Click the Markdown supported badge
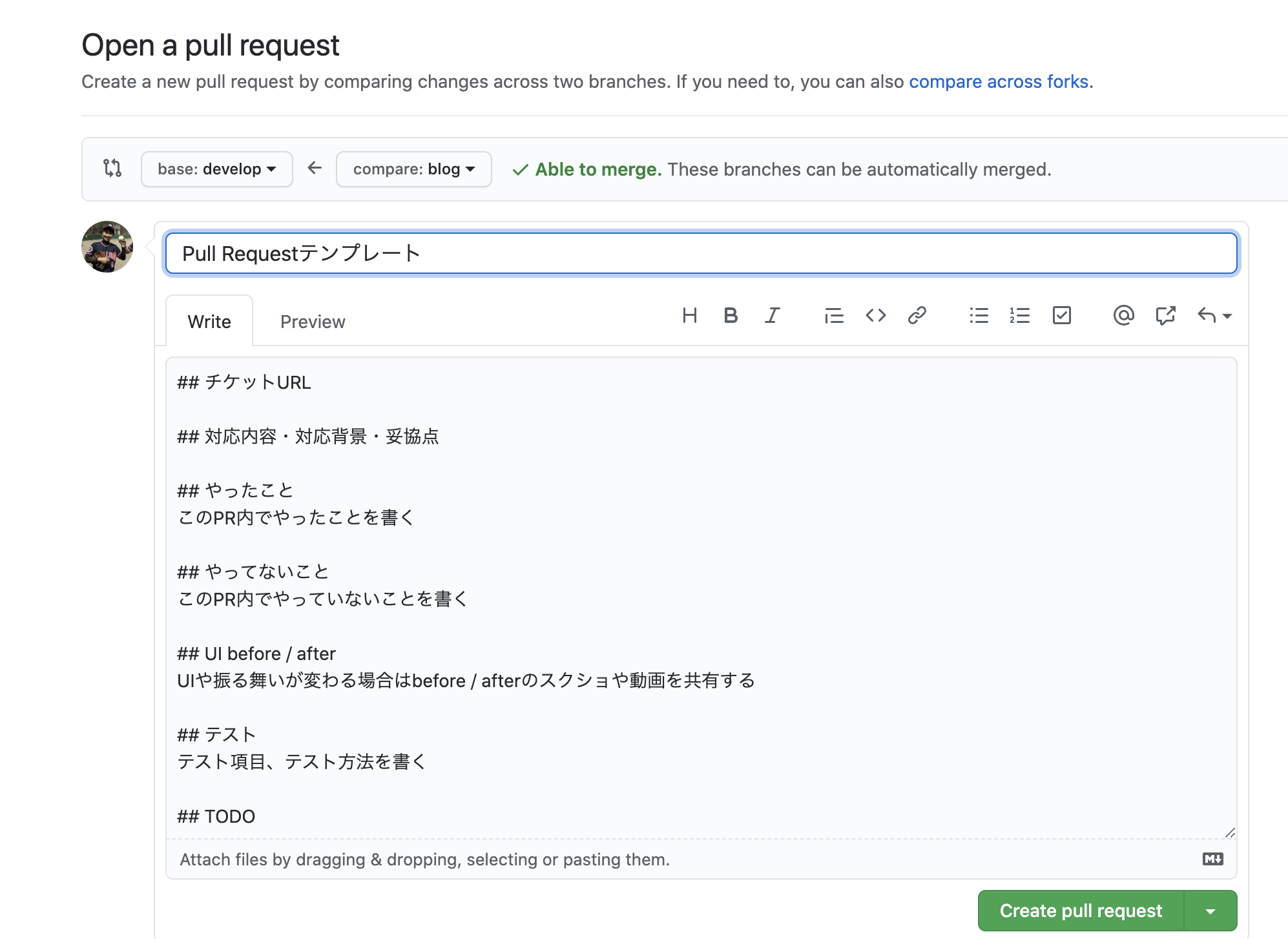Screen dimensions: 1288x939 pos(1213,859)
